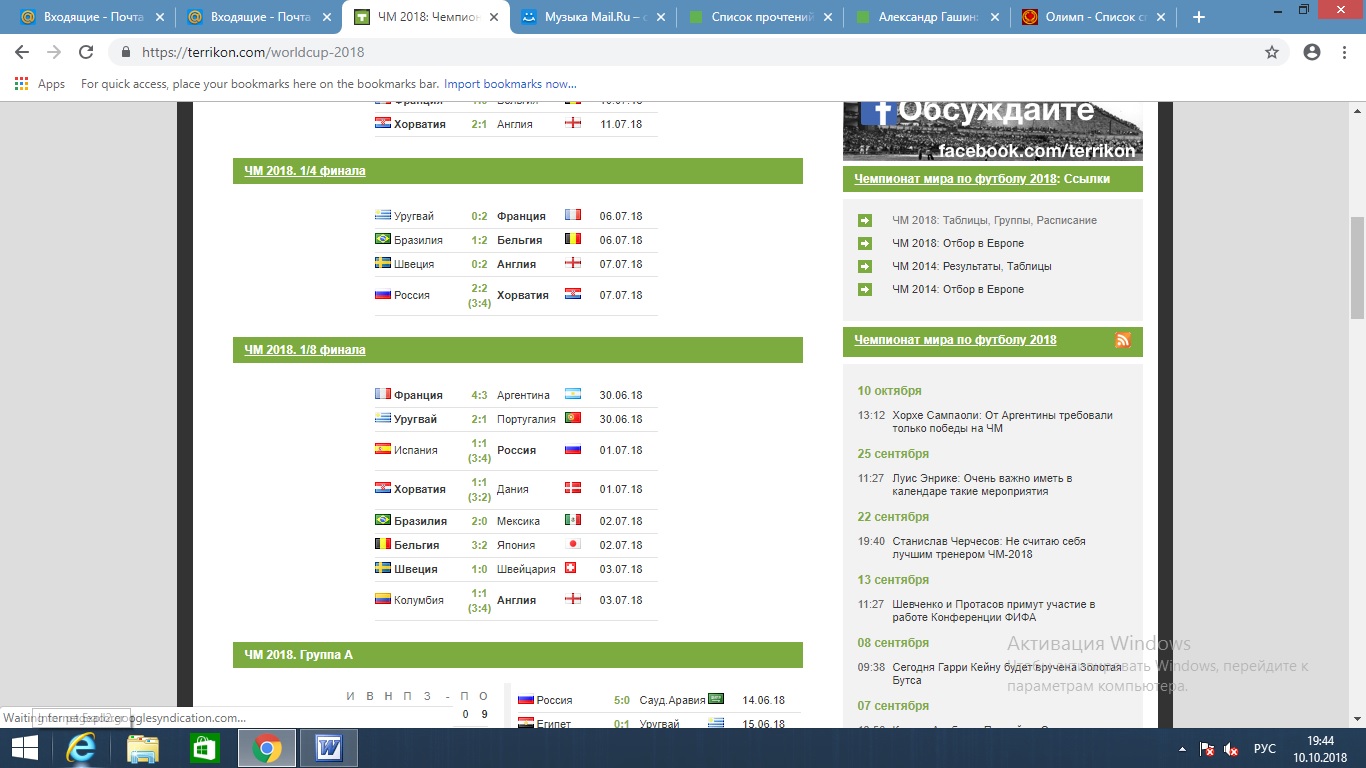Click the browser Back arrow
Screen dimensions: 1366x768
22,53
